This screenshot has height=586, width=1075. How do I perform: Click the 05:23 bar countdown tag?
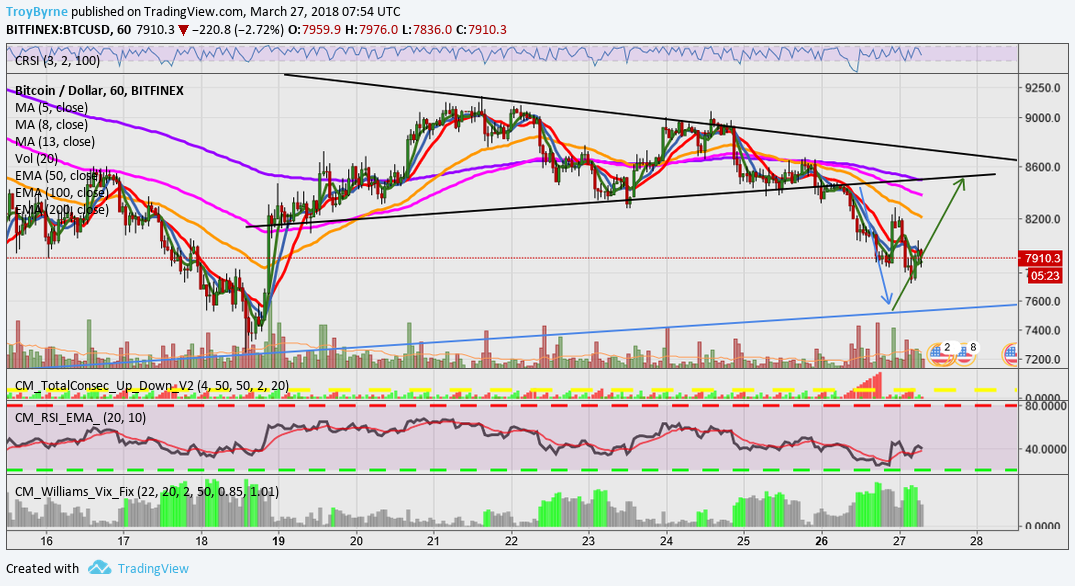[1045, 276]
